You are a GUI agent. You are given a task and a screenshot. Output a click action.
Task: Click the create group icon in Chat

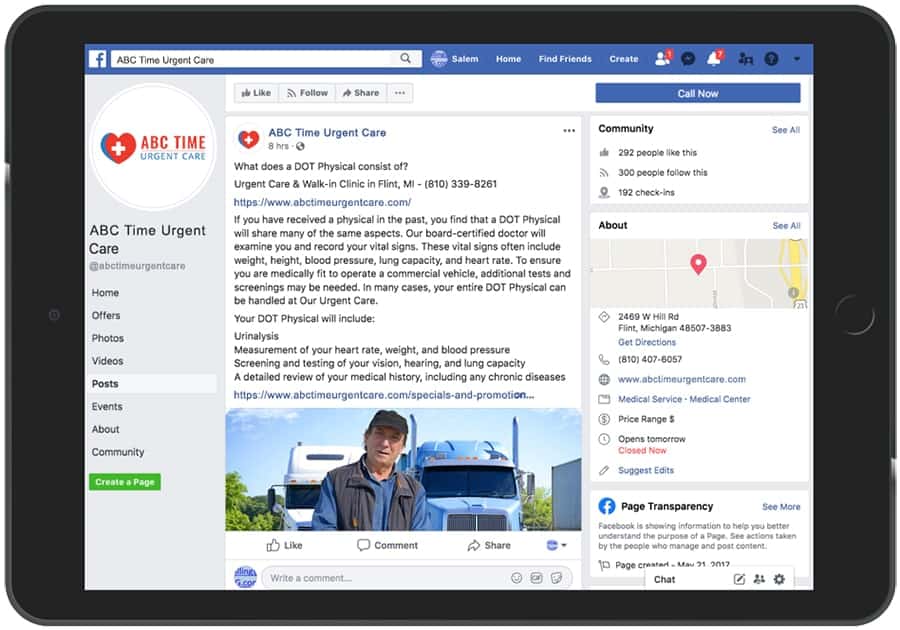point(759,580)
